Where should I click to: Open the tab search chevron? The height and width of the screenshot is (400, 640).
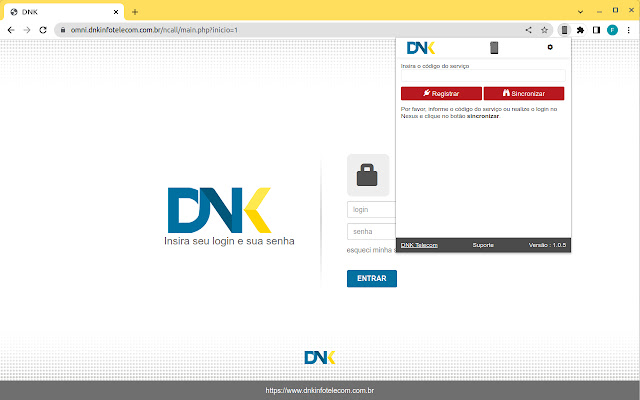click(580, 11)
